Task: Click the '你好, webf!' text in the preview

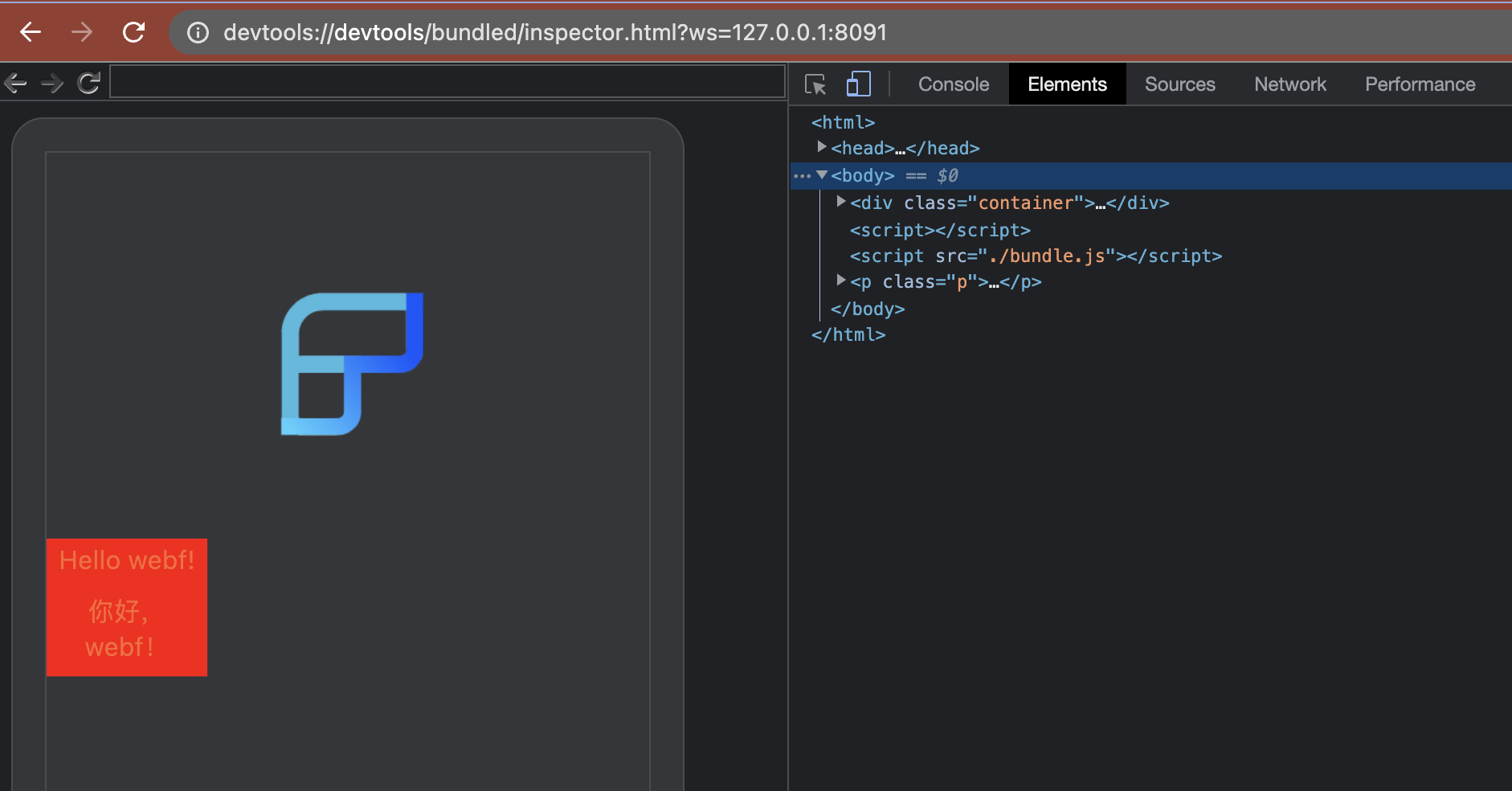Action: click(x=119, y=629)
